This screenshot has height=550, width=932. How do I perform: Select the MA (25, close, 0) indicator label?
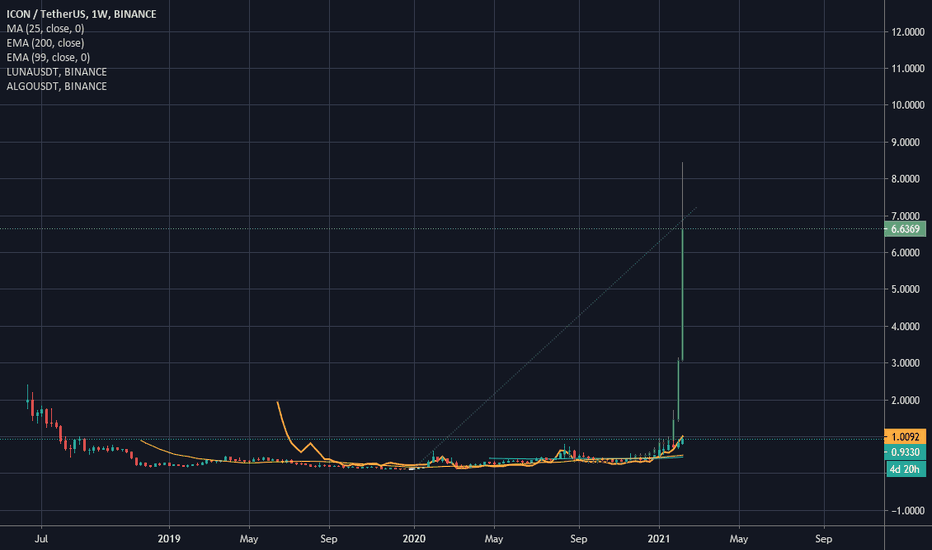(x=45, y=29)
